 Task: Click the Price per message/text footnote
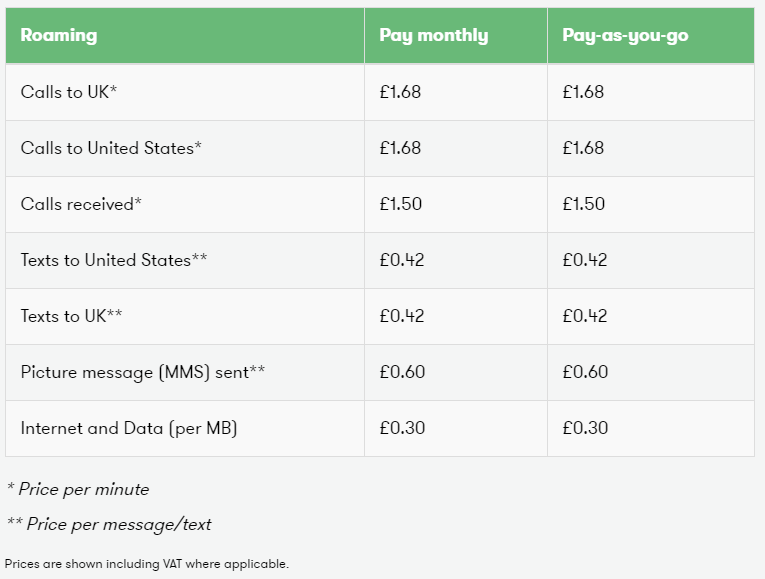coord(109,524)
